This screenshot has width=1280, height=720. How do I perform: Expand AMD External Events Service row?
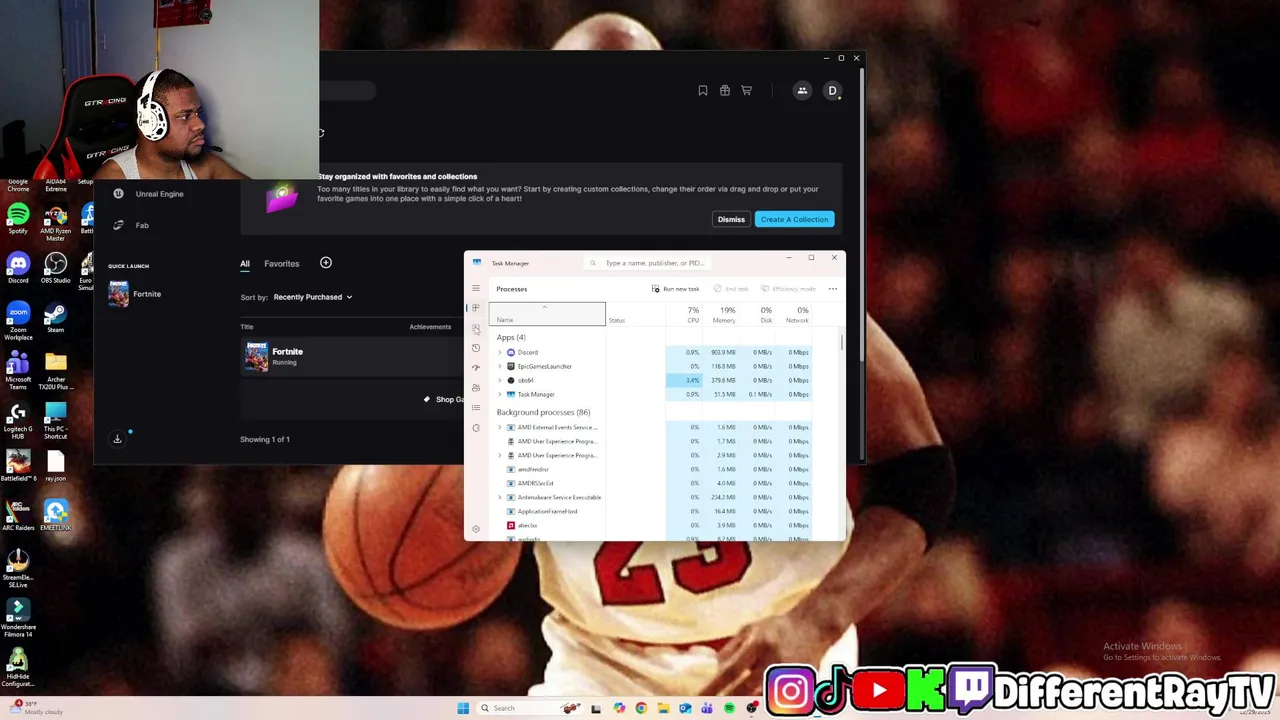click(500, 428)
